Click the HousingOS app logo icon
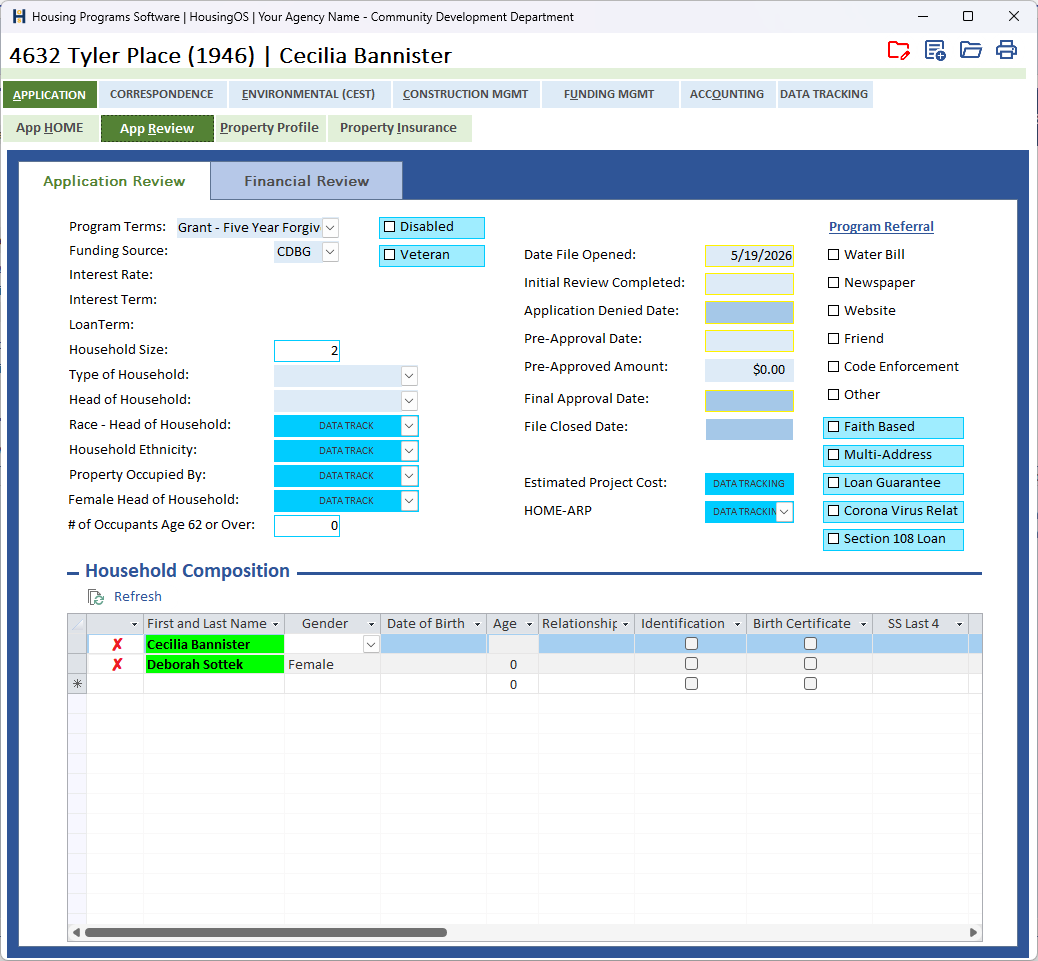Screen dimensions: 1038x961 [x=19, y=17]
